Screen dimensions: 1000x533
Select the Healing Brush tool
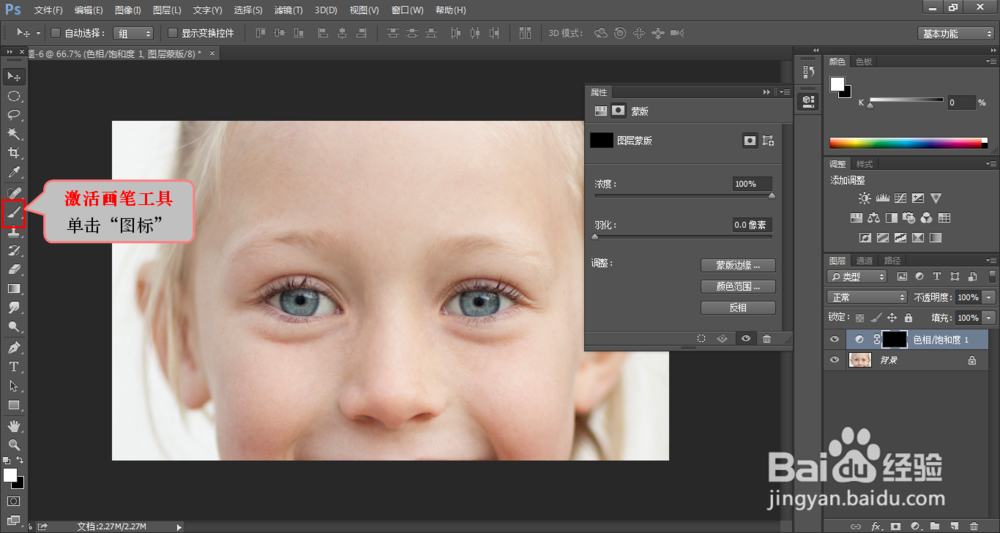[x=13, y=192]
